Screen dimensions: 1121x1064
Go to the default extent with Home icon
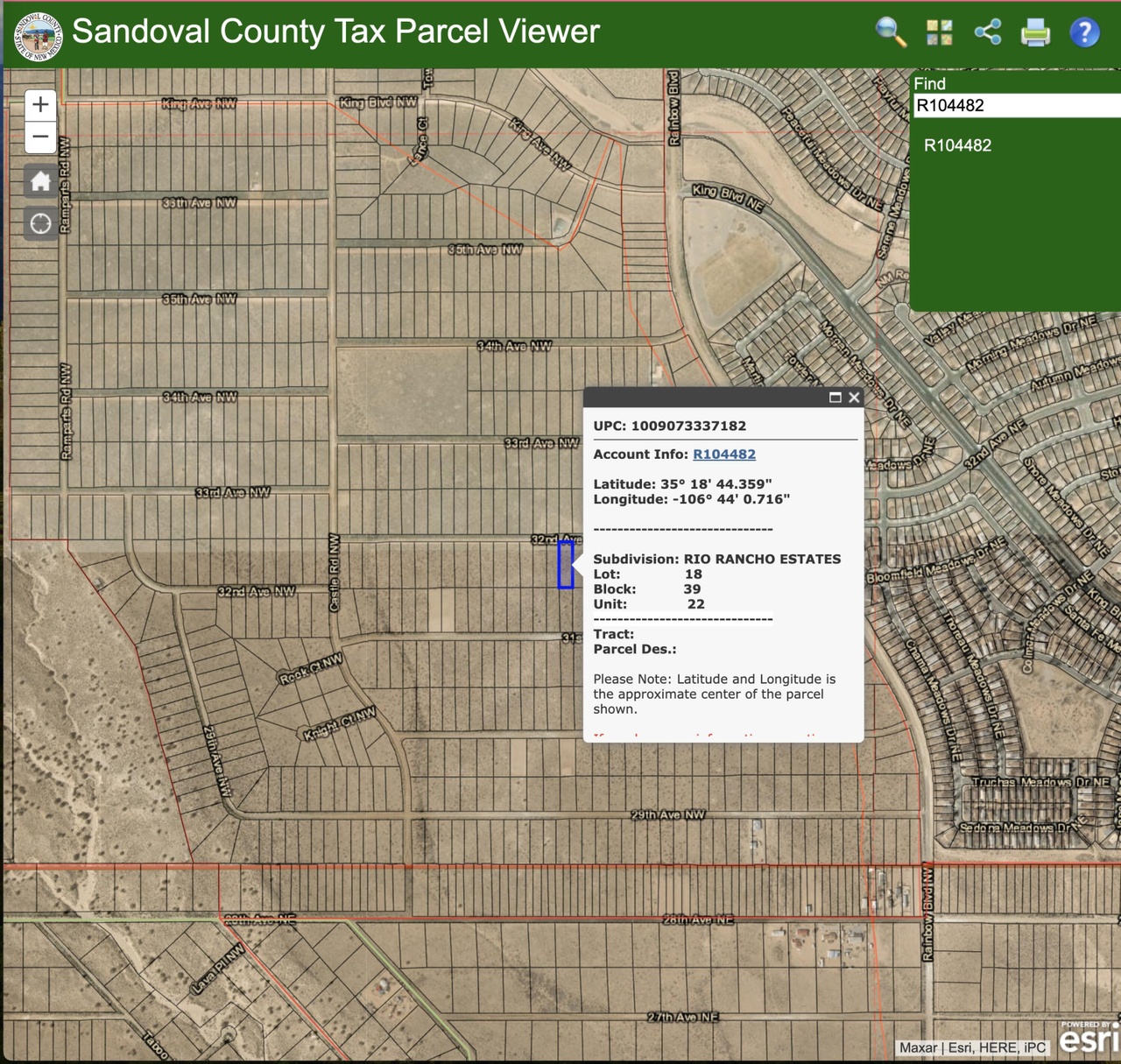coord(40,181)
